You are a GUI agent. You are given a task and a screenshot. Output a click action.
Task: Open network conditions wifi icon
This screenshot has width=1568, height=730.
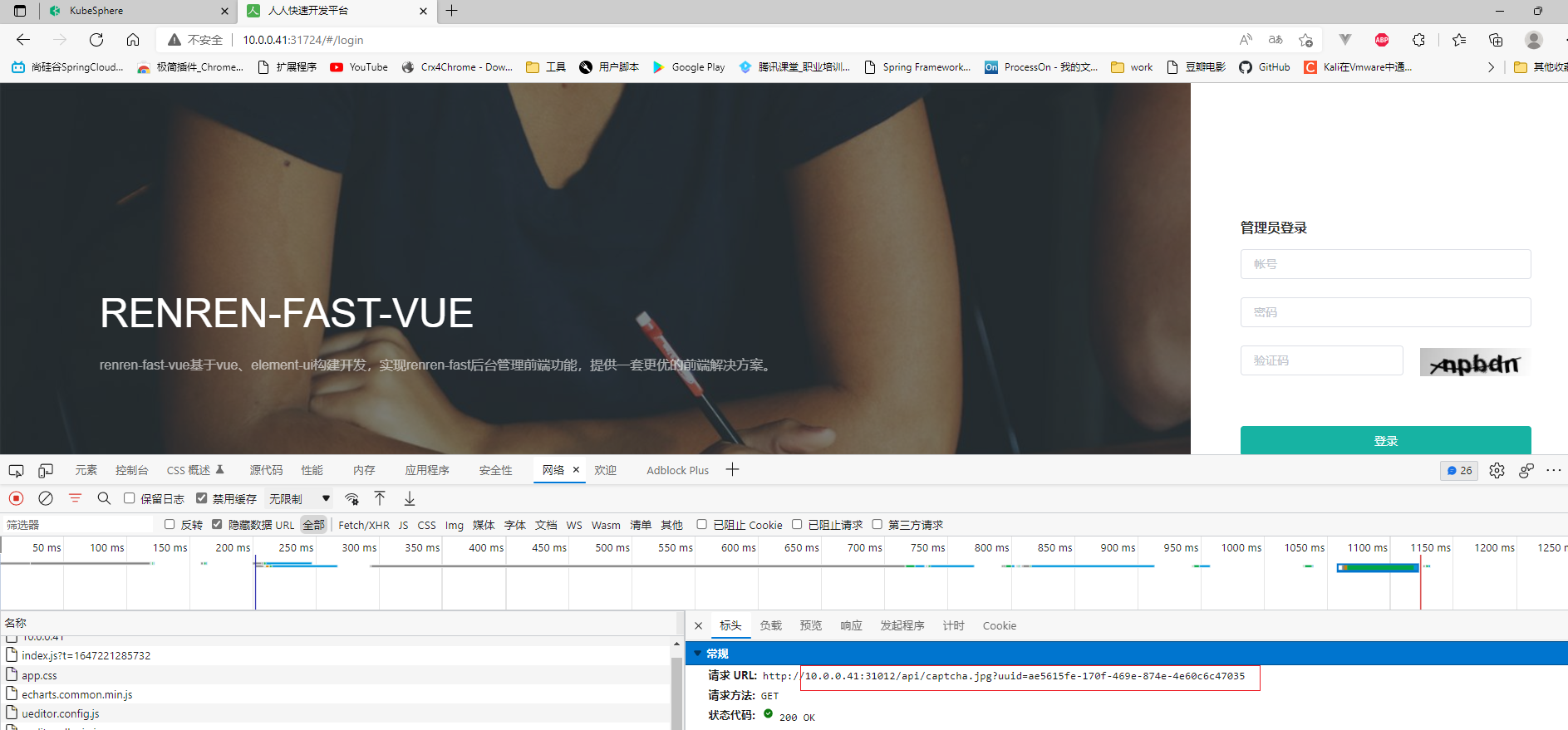[352, 498]
